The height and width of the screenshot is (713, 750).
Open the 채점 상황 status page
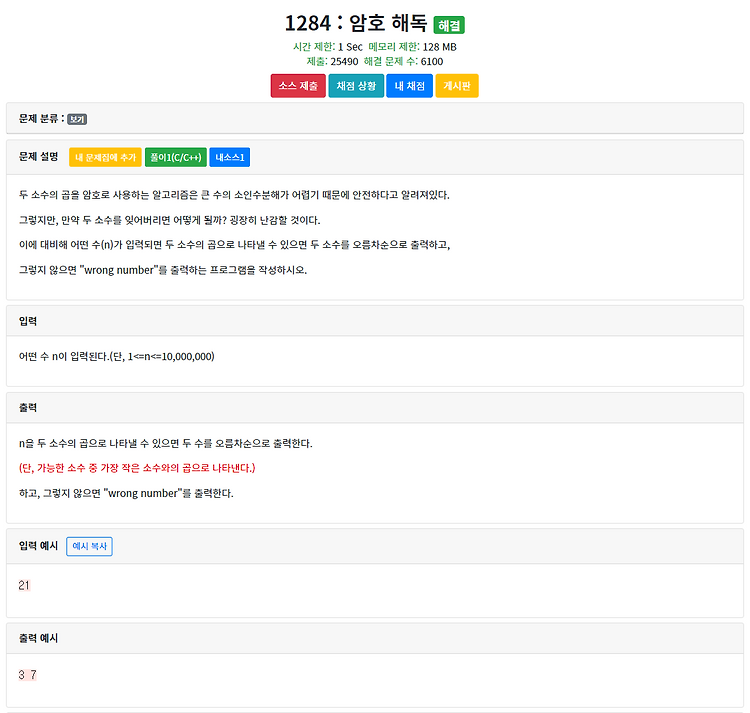356,86
